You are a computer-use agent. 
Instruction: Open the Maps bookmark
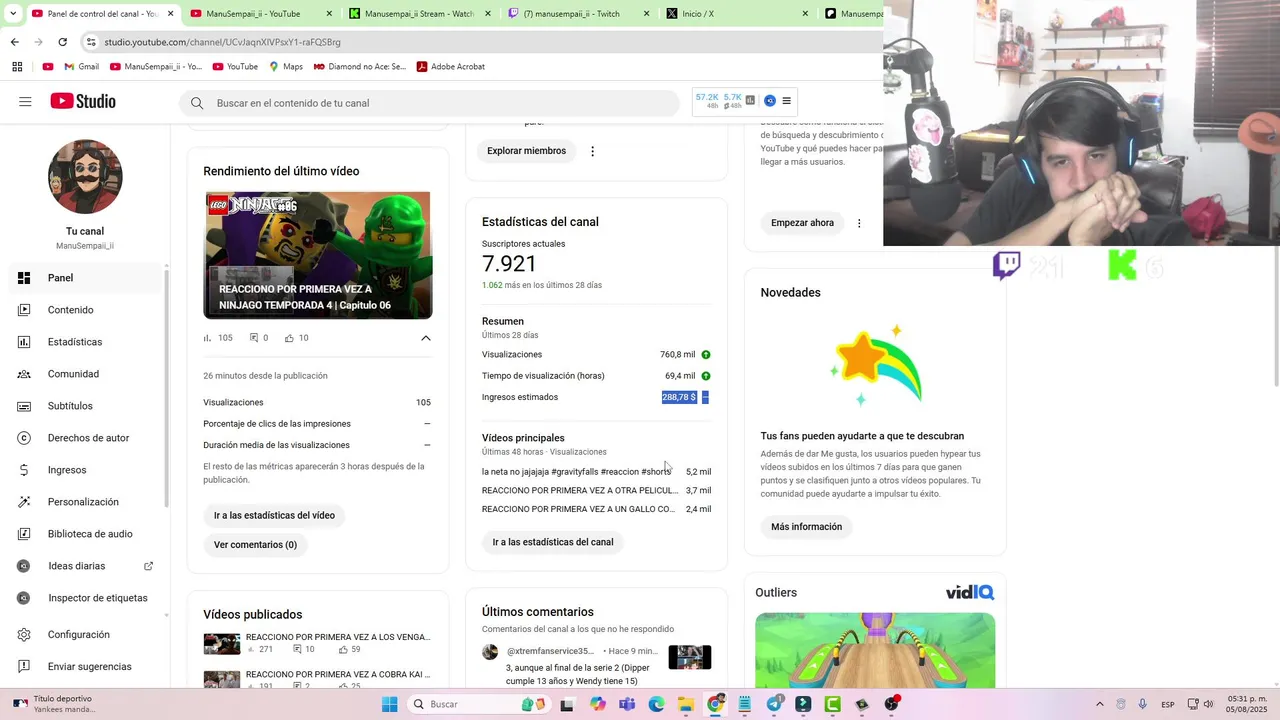[286, 67]
